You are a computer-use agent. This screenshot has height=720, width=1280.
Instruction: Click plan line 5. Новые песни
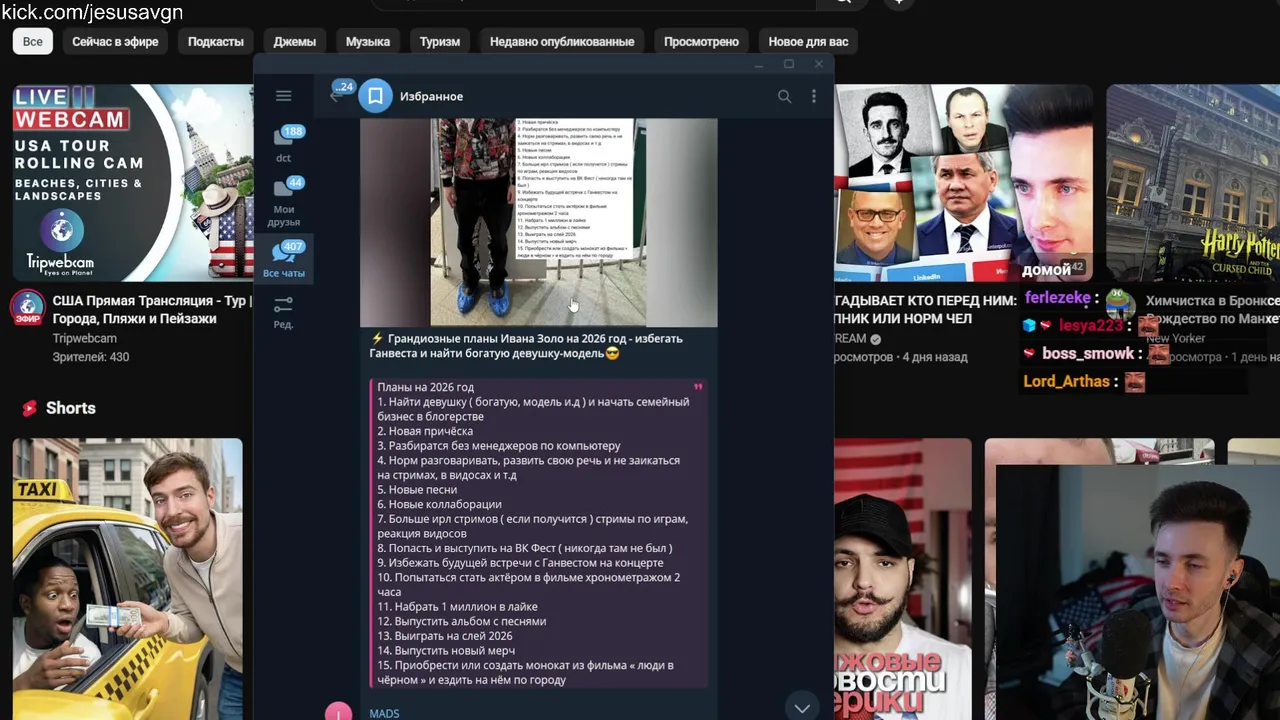(x=417, y=490)
